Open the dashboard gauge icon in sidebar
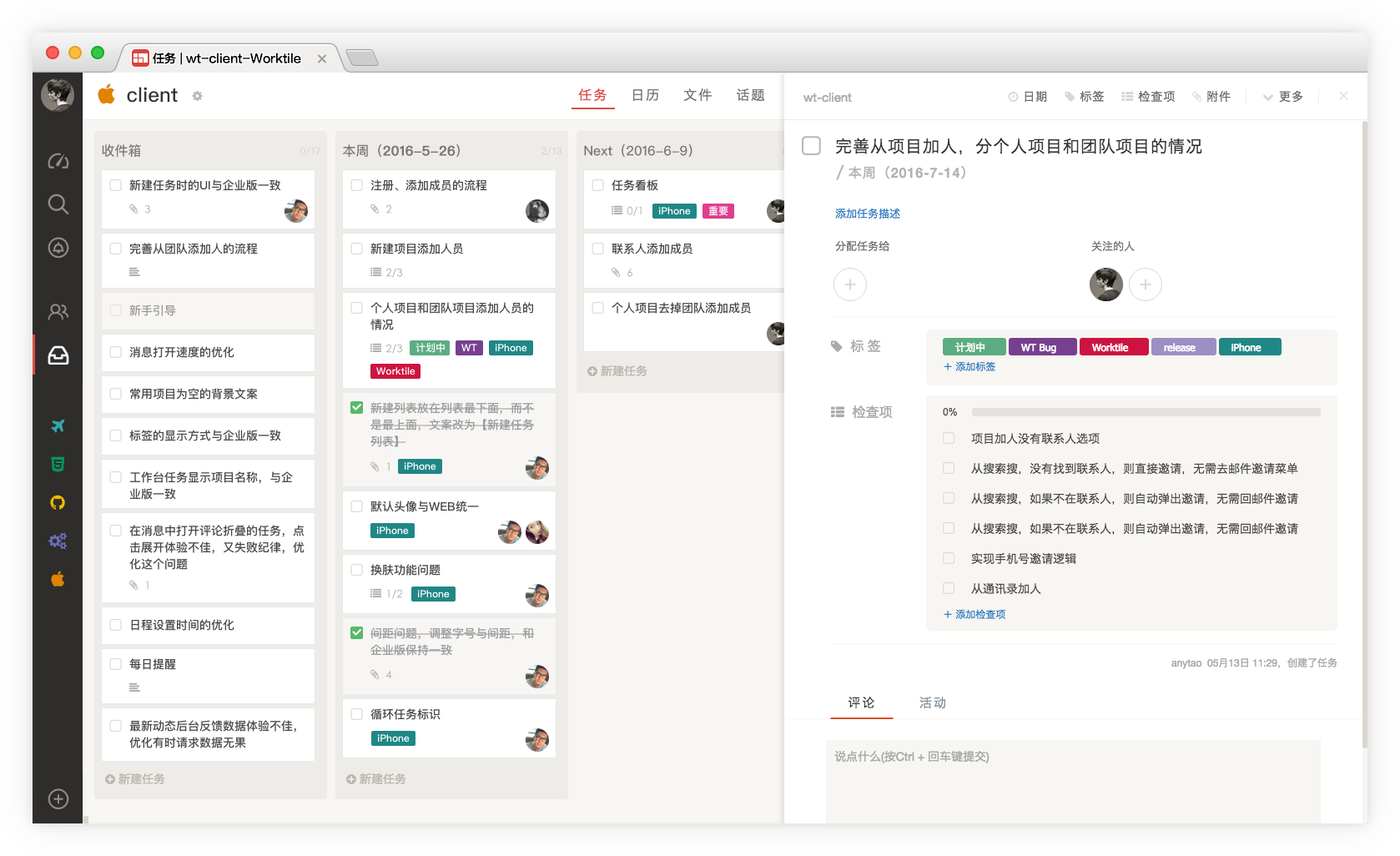Viewport: 1400px width, 856px height. 58,161
